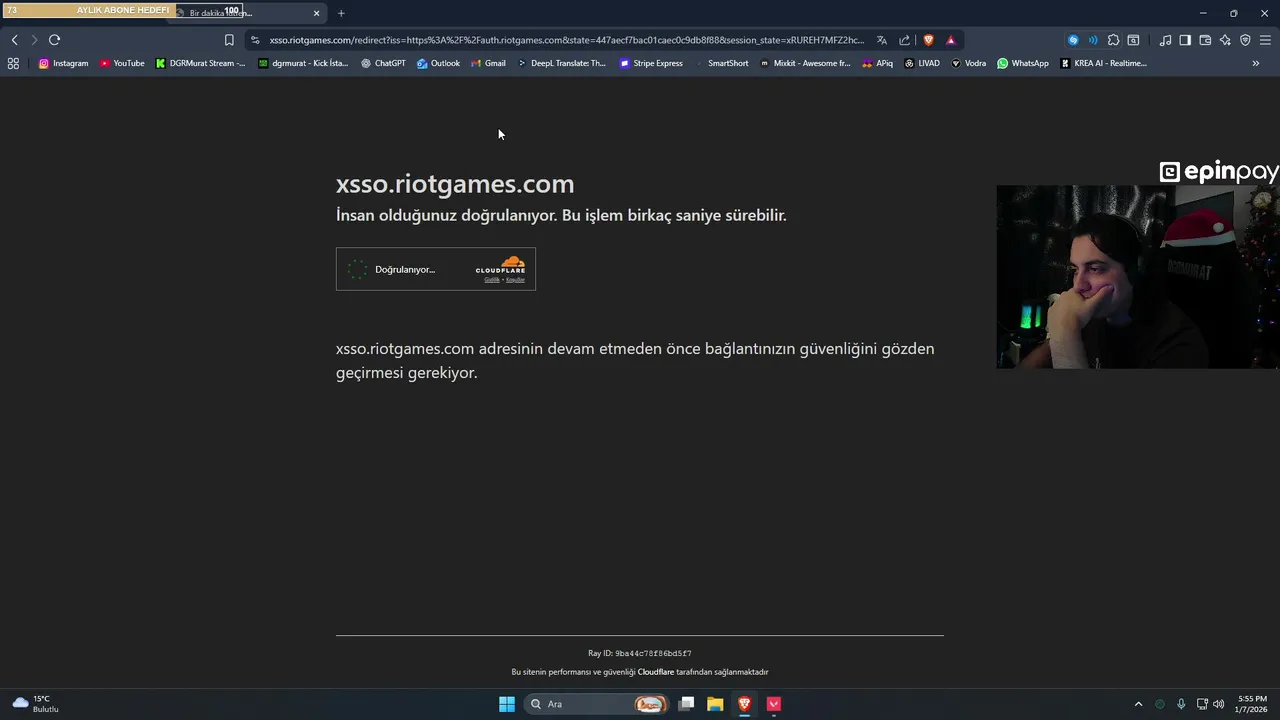Open the clock showing 5:55 PM

pyautogui.click(x=1252, y=704)
